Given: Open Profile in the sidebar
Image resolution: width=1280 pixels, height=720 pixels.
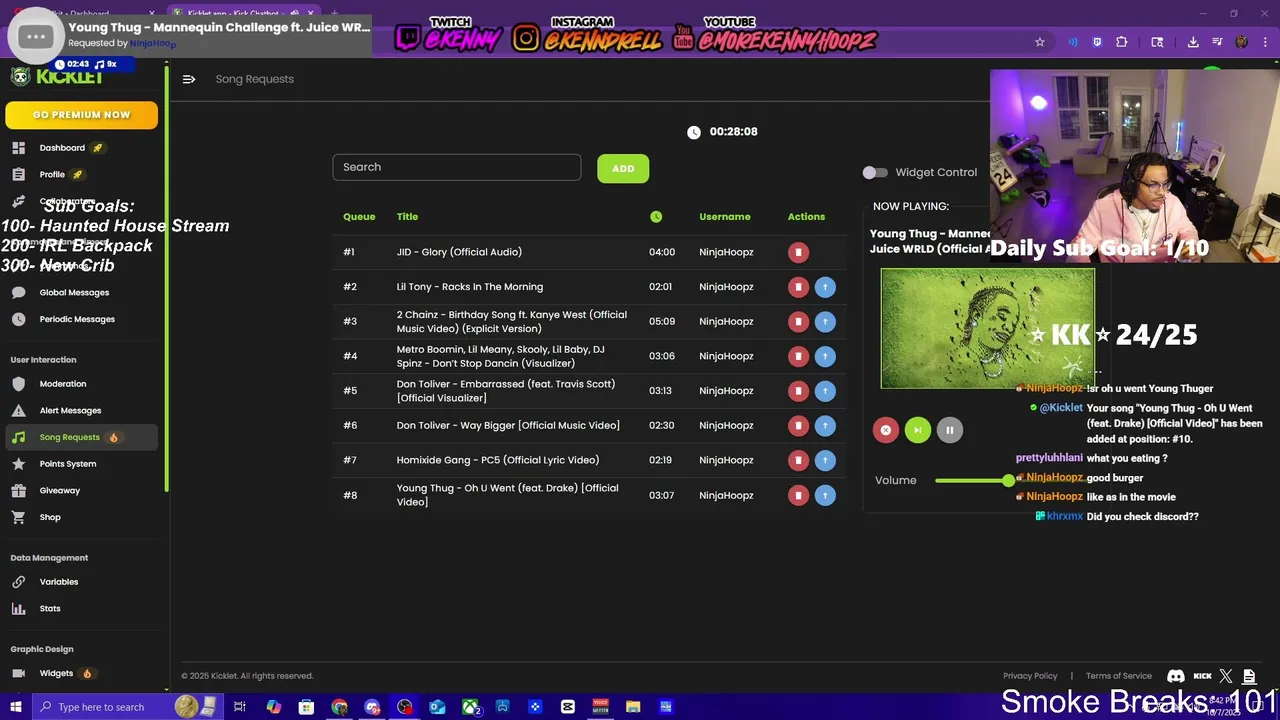Looking at the screenshot, I should (82, 174).
